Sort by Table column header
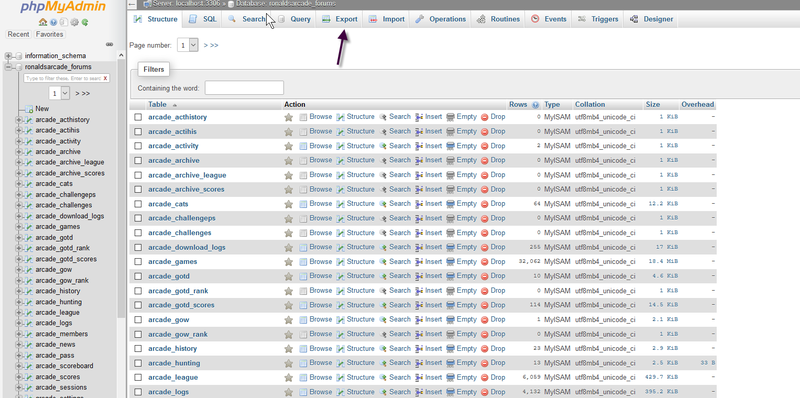 point(157,105)
